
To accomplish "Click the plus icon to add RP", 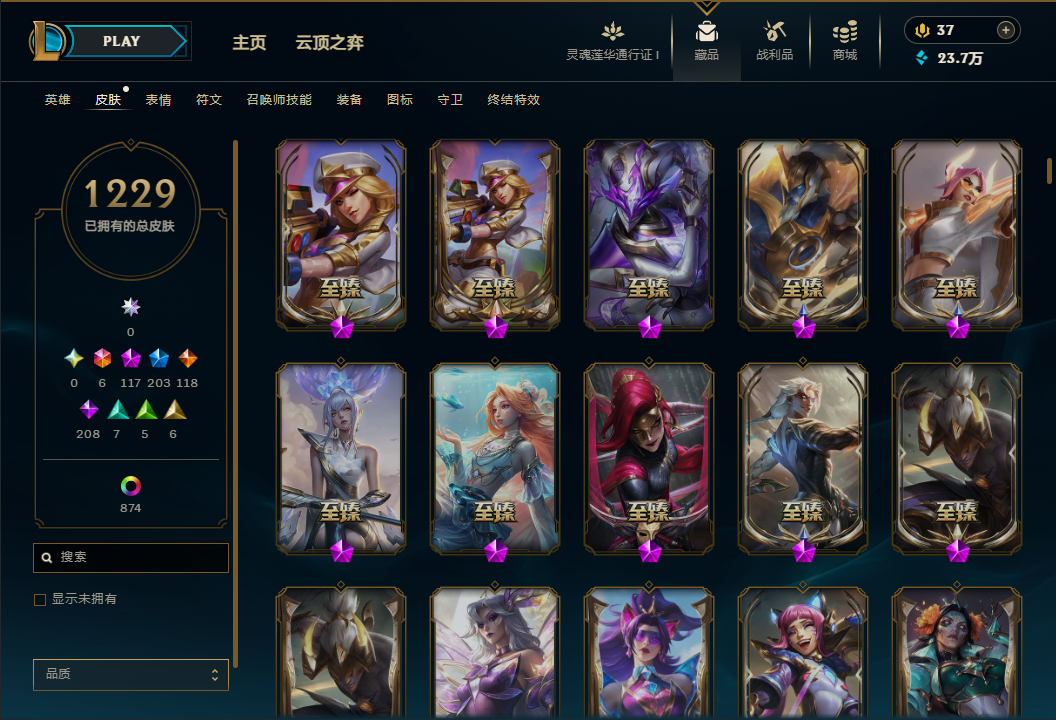I will click(1005, 30).
